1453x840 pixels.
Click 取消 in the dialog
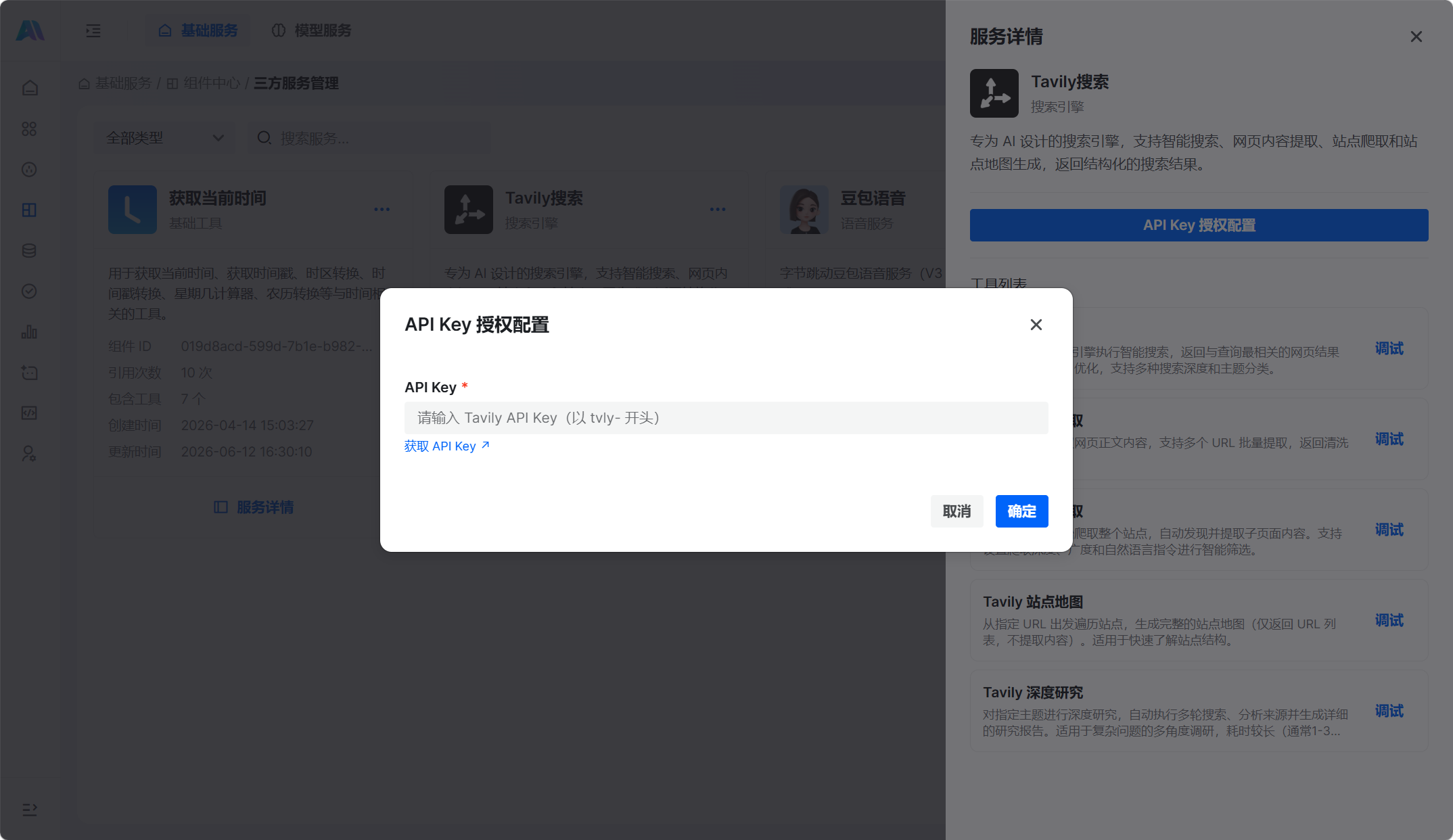coord(957,511)
